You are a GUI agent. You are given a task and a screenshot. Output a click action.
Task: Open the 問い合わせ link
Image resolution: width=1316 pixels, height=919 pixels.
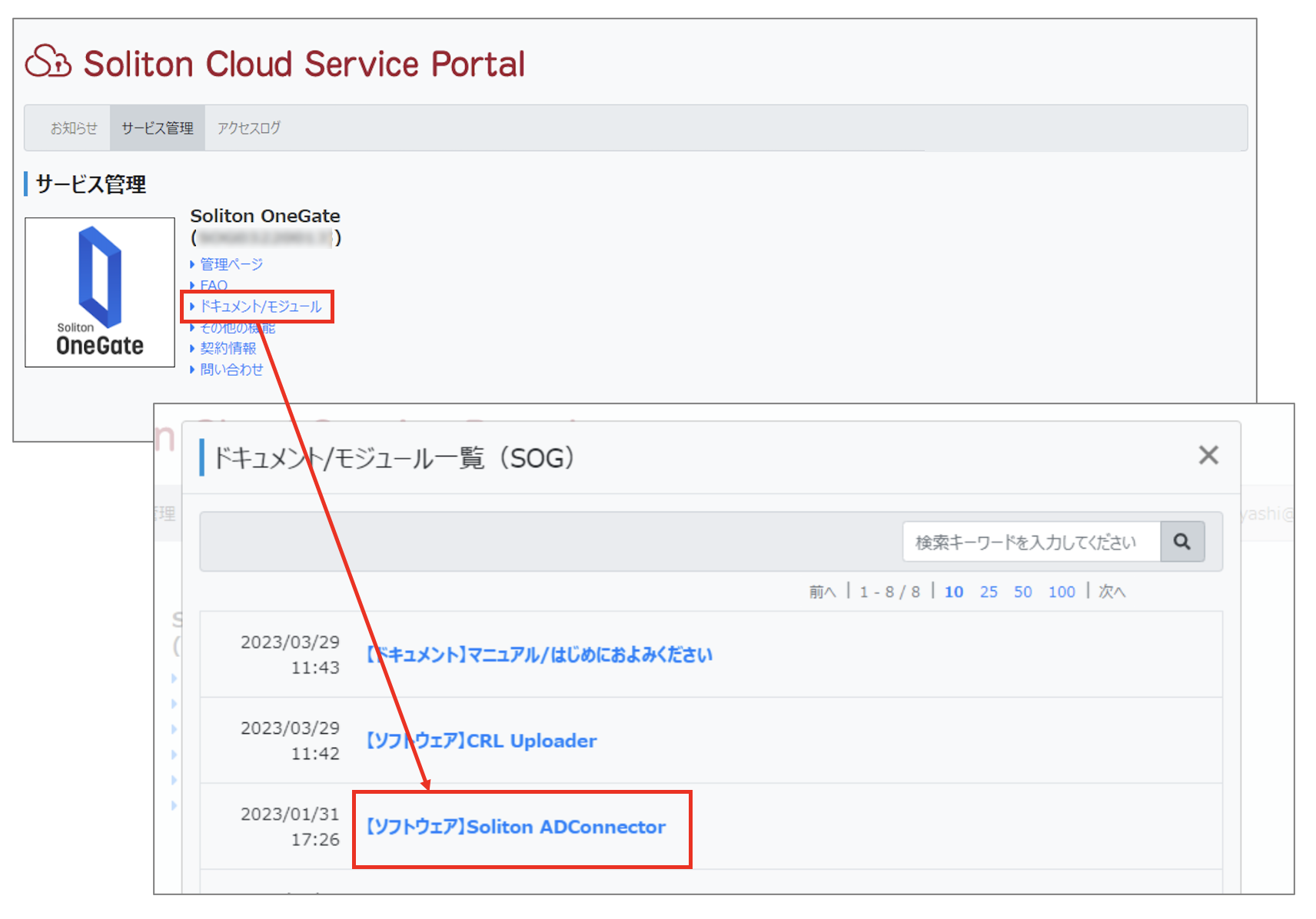tap(231, 370)
